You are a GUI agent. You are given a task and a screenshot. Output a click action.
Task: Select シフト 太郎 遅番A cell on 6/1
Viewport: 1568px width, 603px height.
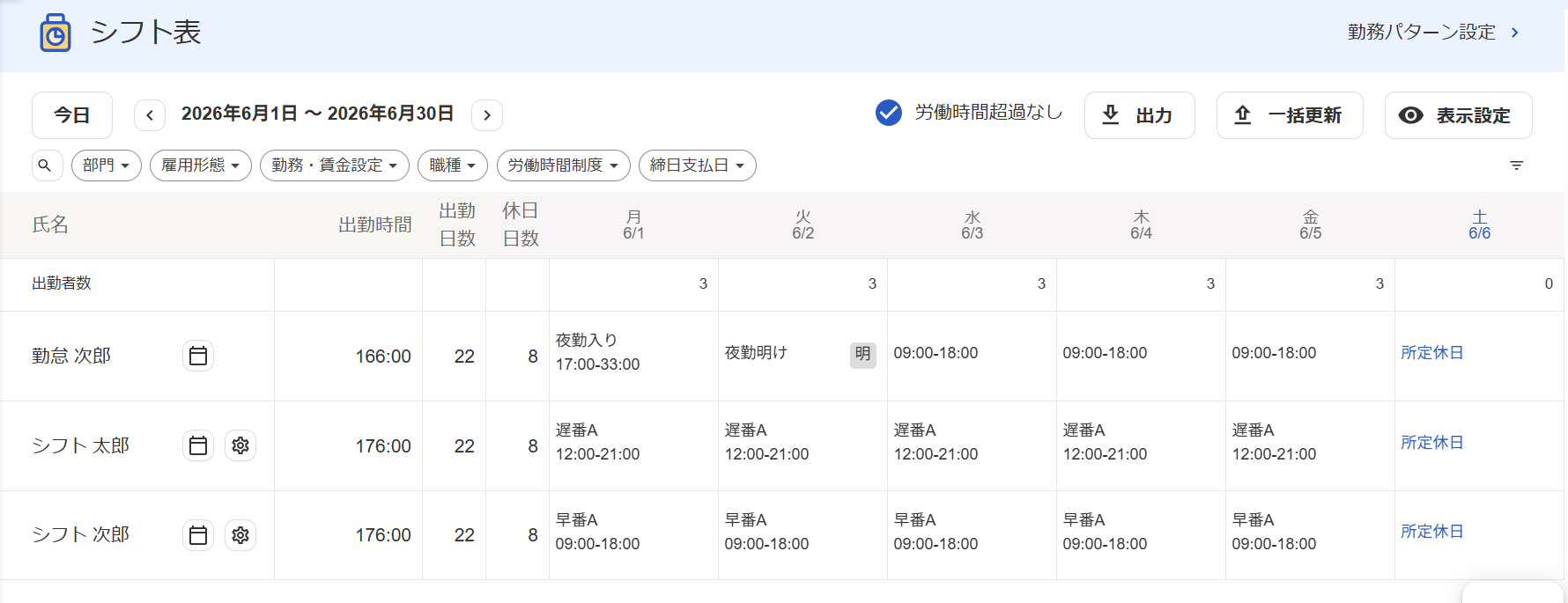click(634, 445)
